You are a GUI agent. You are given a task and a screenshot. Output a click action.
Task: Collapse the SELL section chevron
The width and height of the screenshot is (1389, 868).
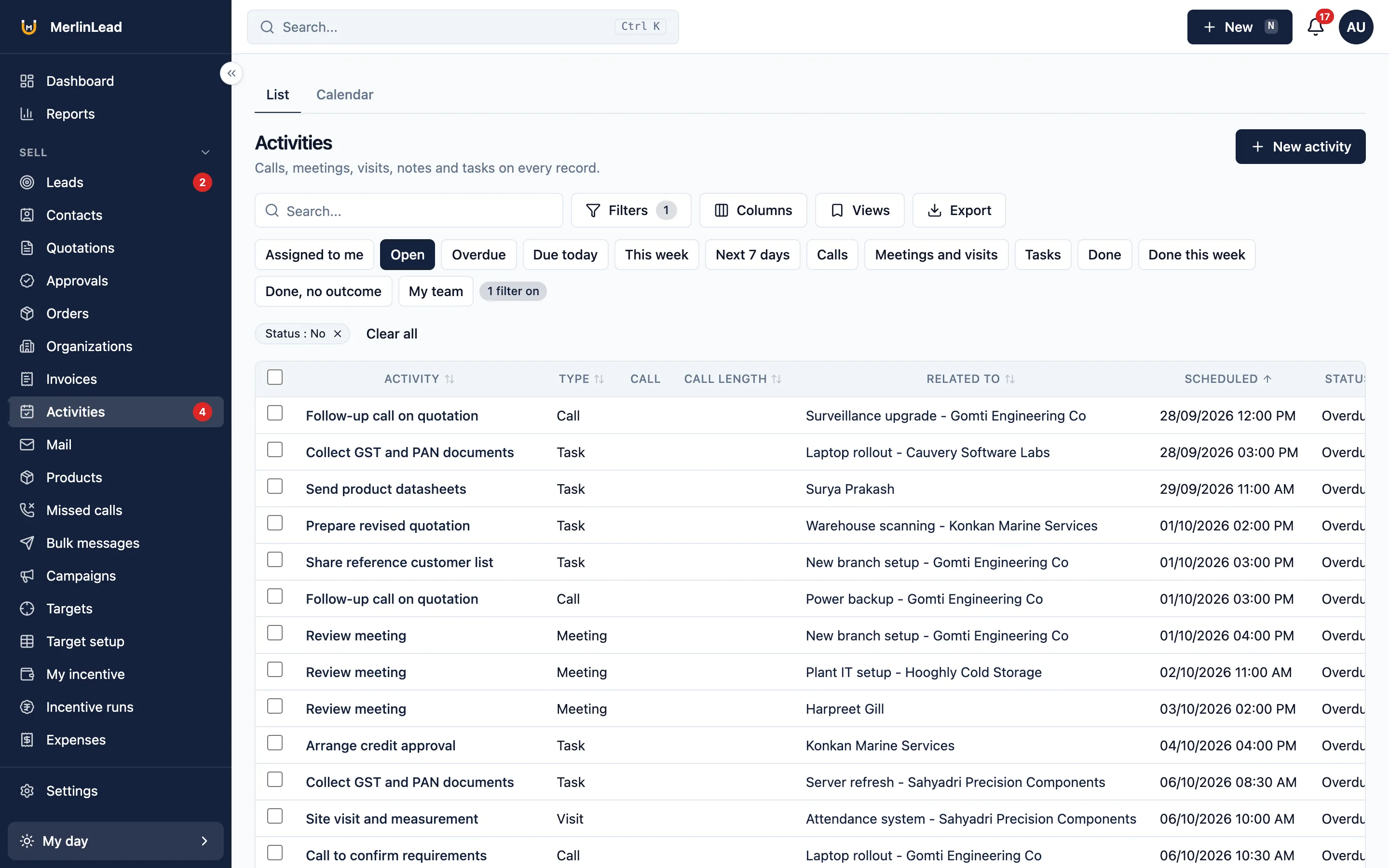pyautogui.click(x=205, y=153)
